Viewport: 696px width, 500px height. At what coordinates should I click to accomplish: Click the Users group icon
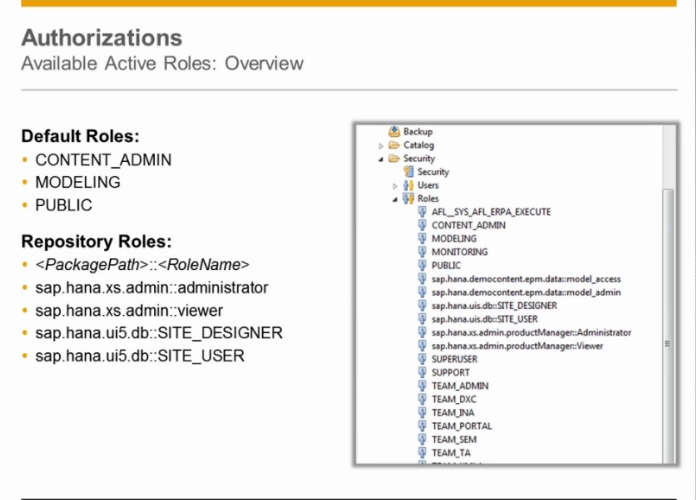point(409,185)
